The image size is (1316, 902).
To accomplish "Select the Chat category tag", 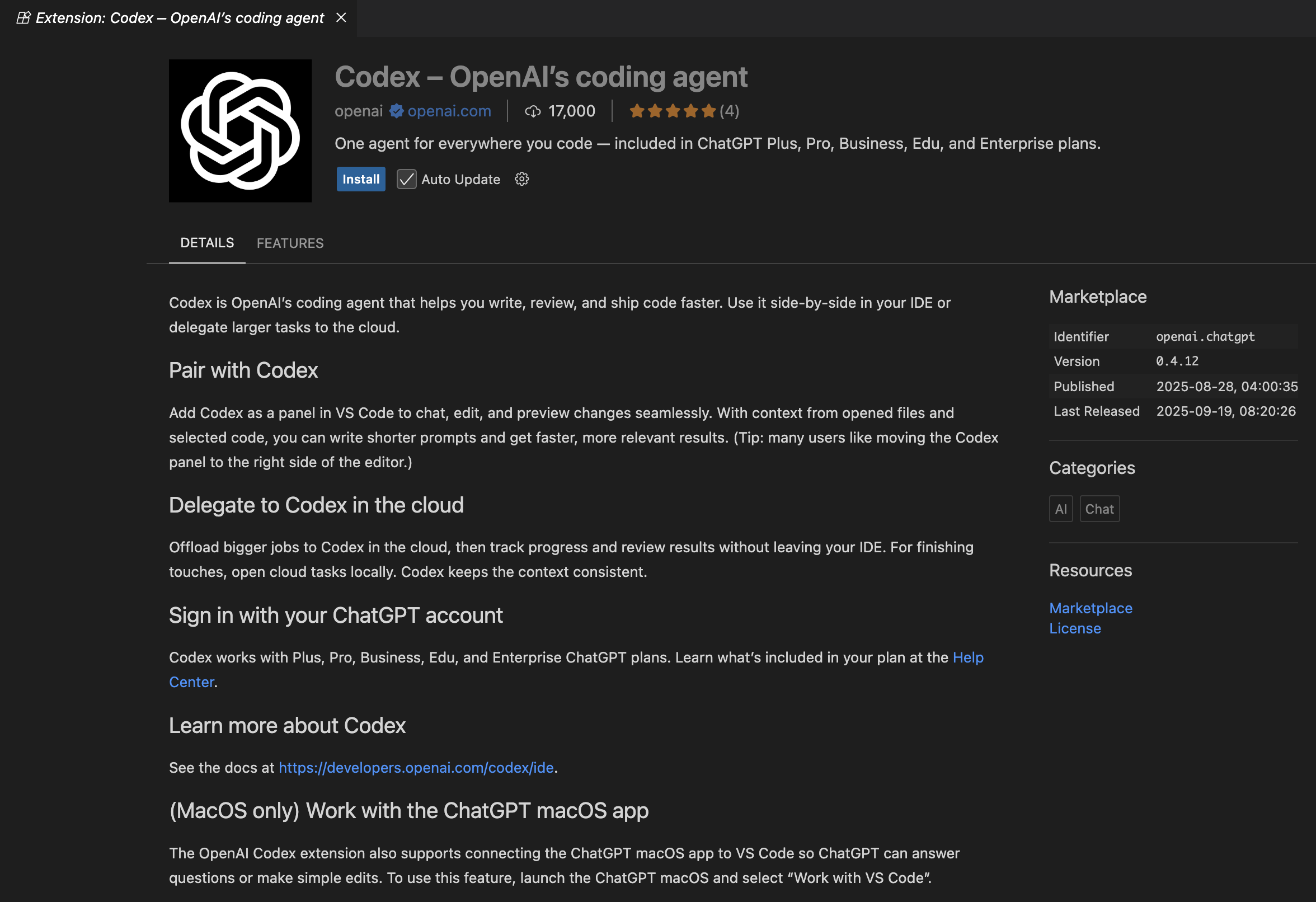I will tap(1099, 509).
